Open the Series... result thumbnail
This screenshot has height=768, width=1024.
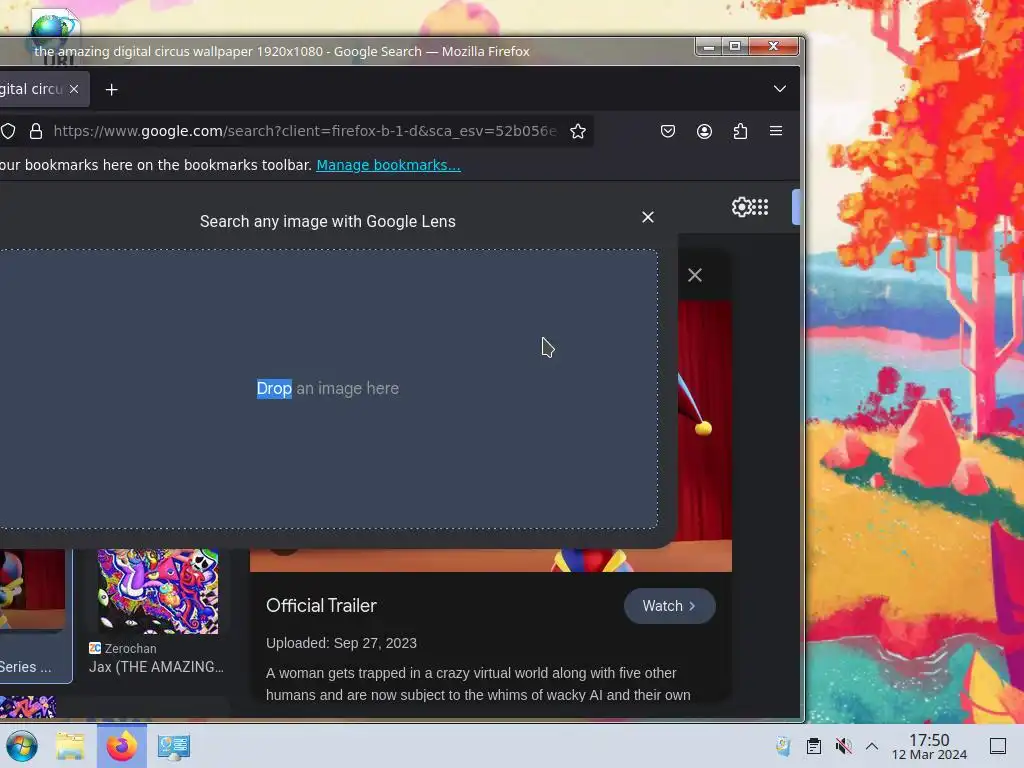[x=33, y=589]
